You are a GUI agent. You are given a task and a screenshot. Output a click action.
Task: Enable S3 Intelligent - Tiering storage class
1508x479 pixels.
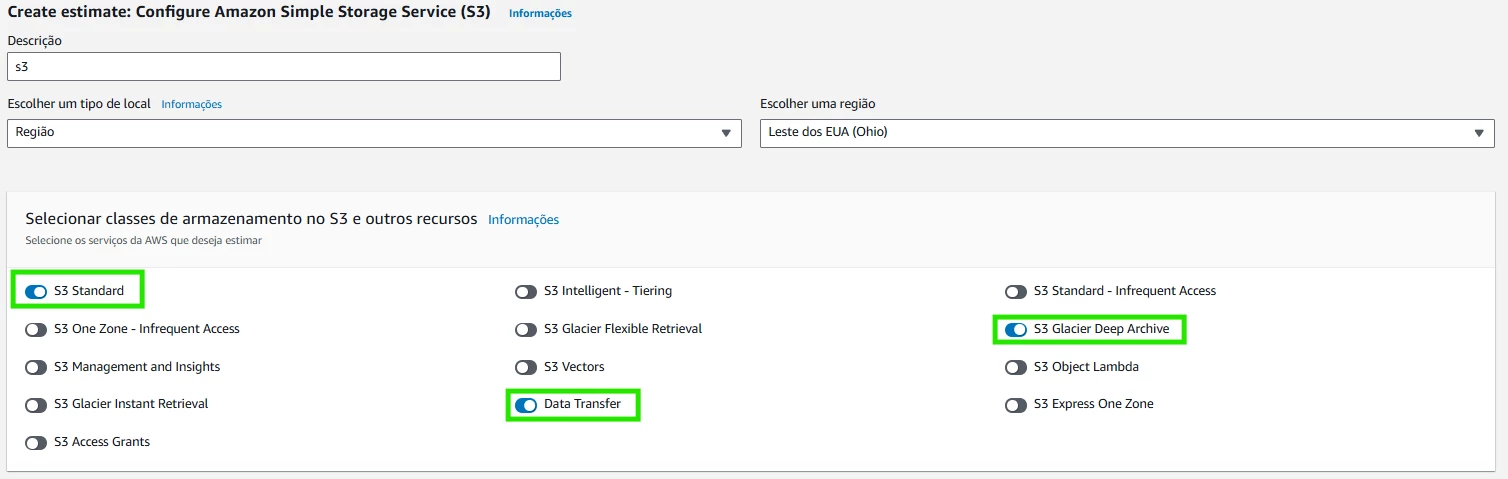click(x=526, y=292)
